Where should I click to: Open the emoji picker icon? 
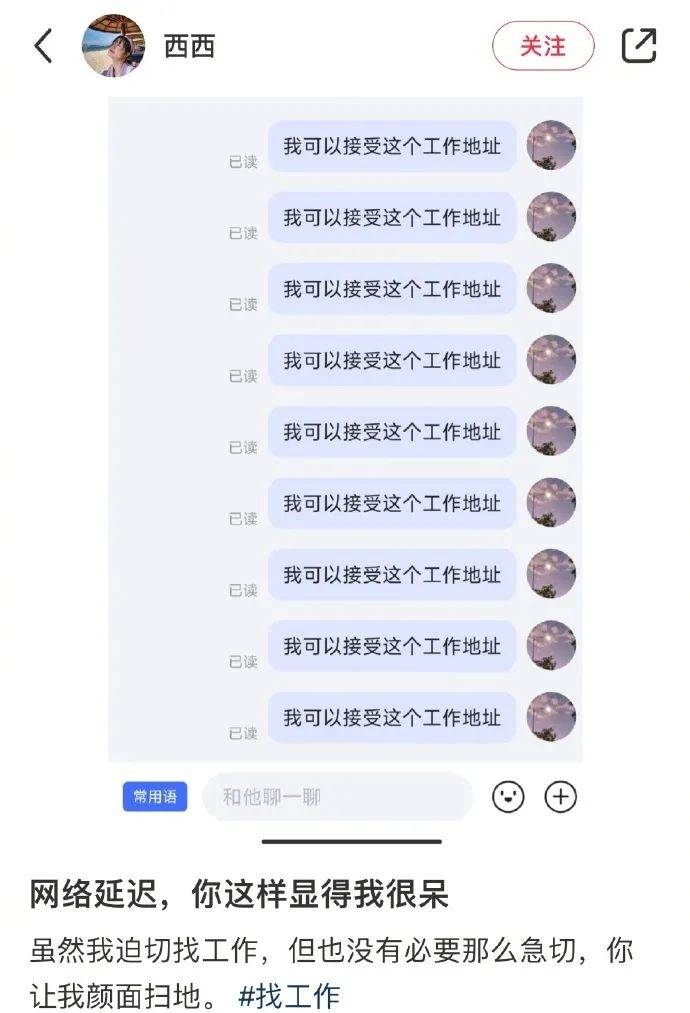point(508,797)
